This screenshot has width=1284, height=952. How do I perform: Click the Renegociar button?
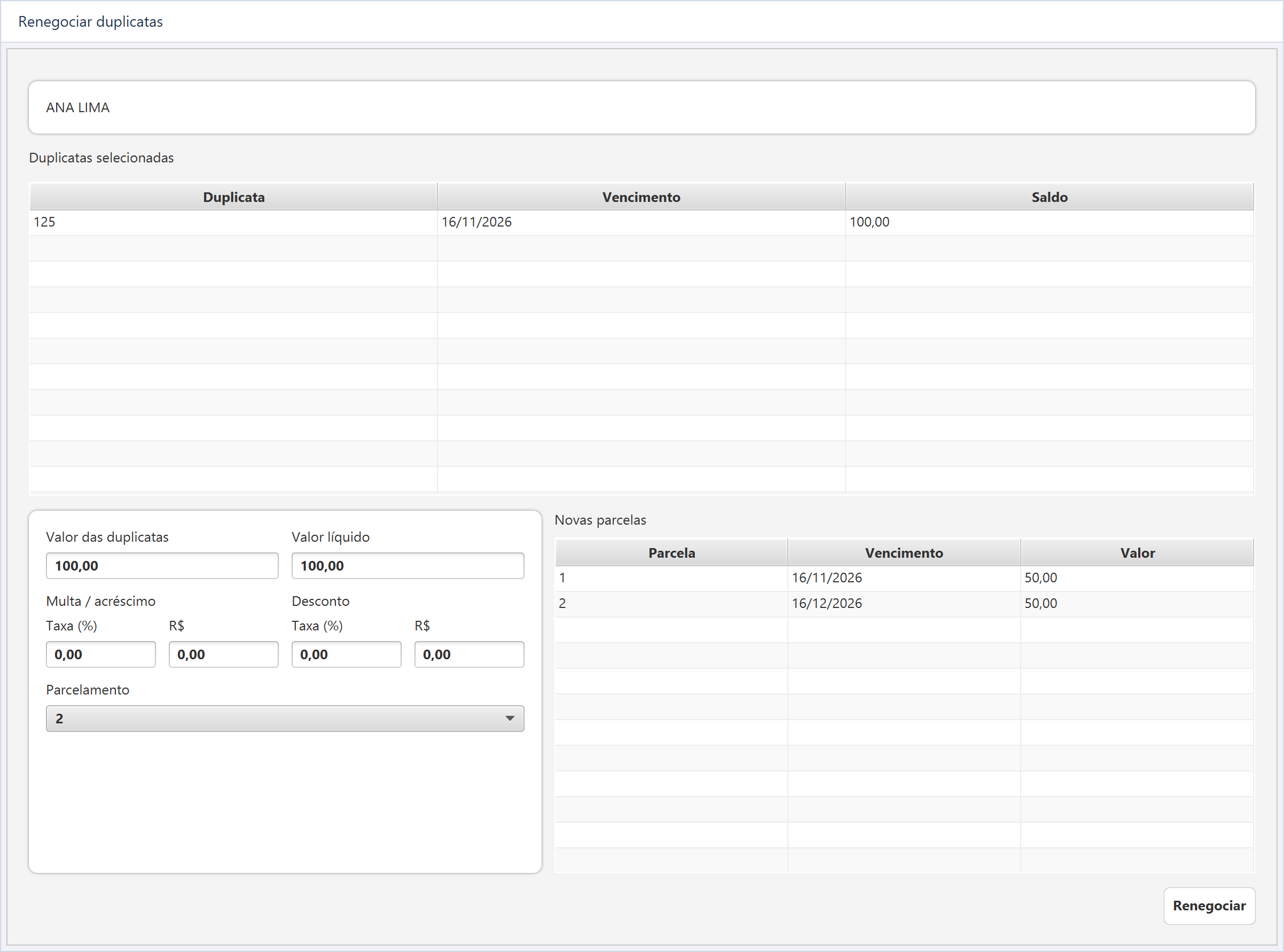coord(1209,906)
